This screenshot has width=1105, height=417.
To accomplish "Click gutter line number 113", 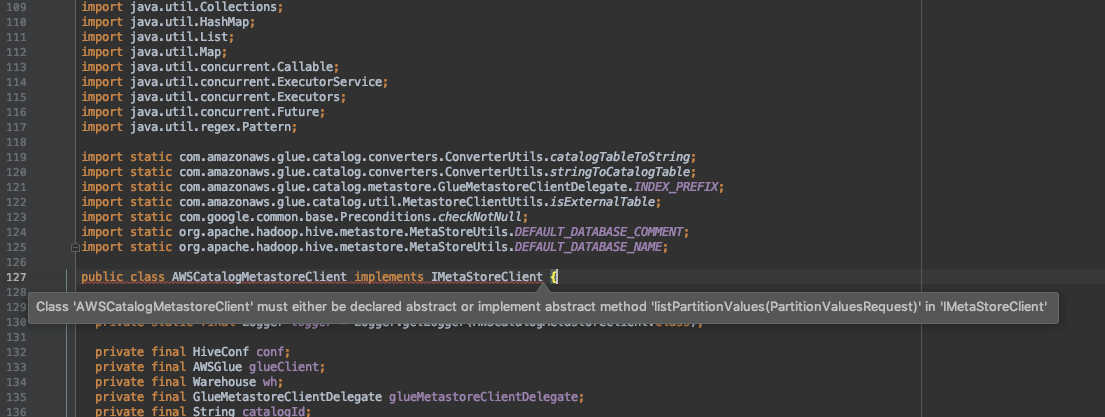I will (16, 67).
